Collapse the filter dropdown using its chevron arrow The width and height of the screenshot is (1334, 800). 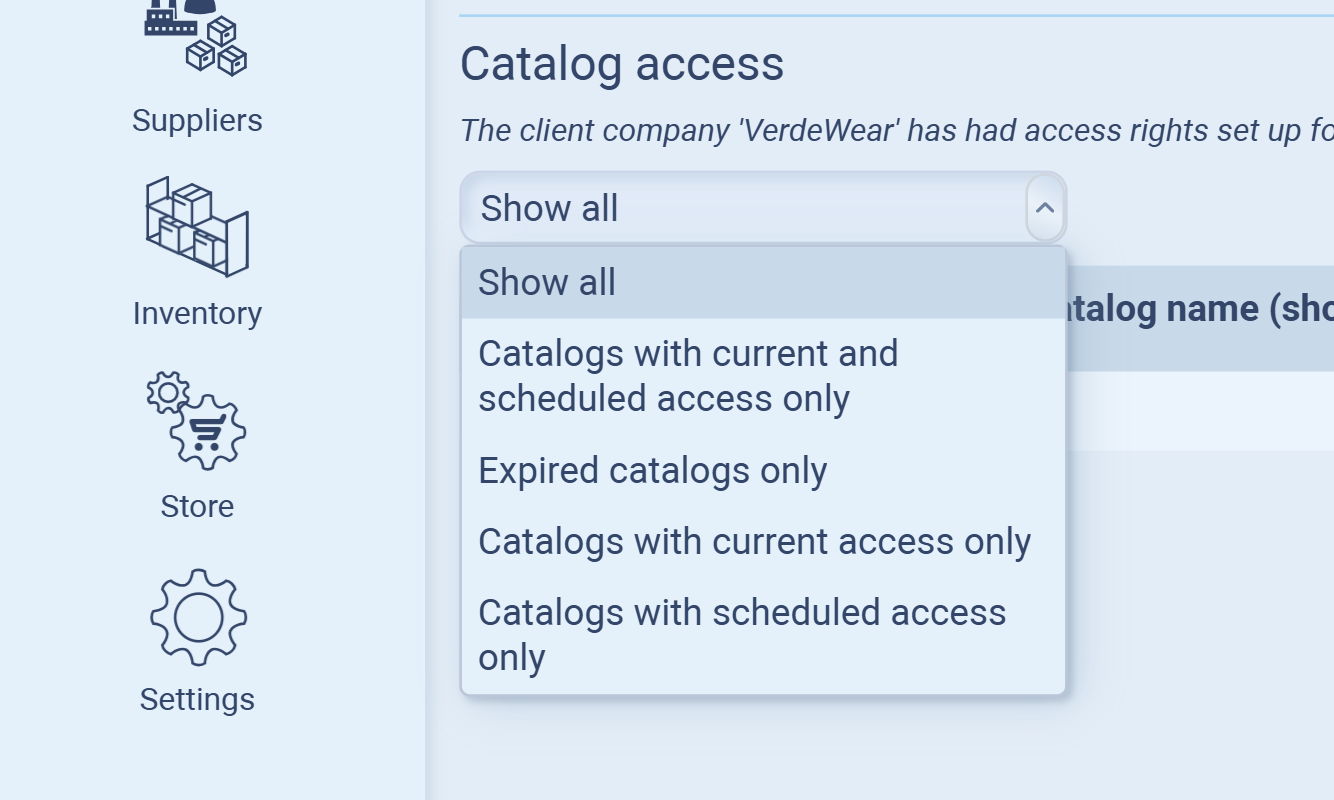click(x=1045, y=208)
